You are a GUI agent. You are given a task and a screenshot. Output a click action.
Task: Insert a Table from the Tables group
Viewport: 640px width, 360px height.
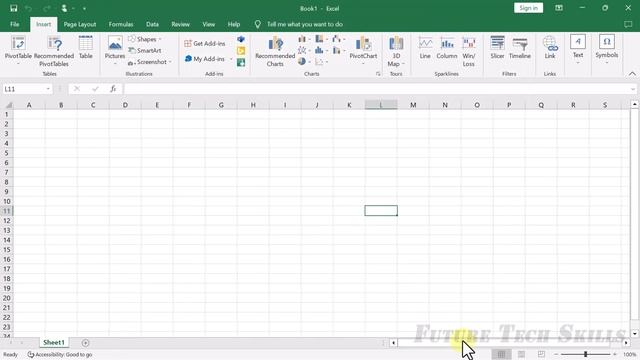pyautogui.click(x=85, y=47)
